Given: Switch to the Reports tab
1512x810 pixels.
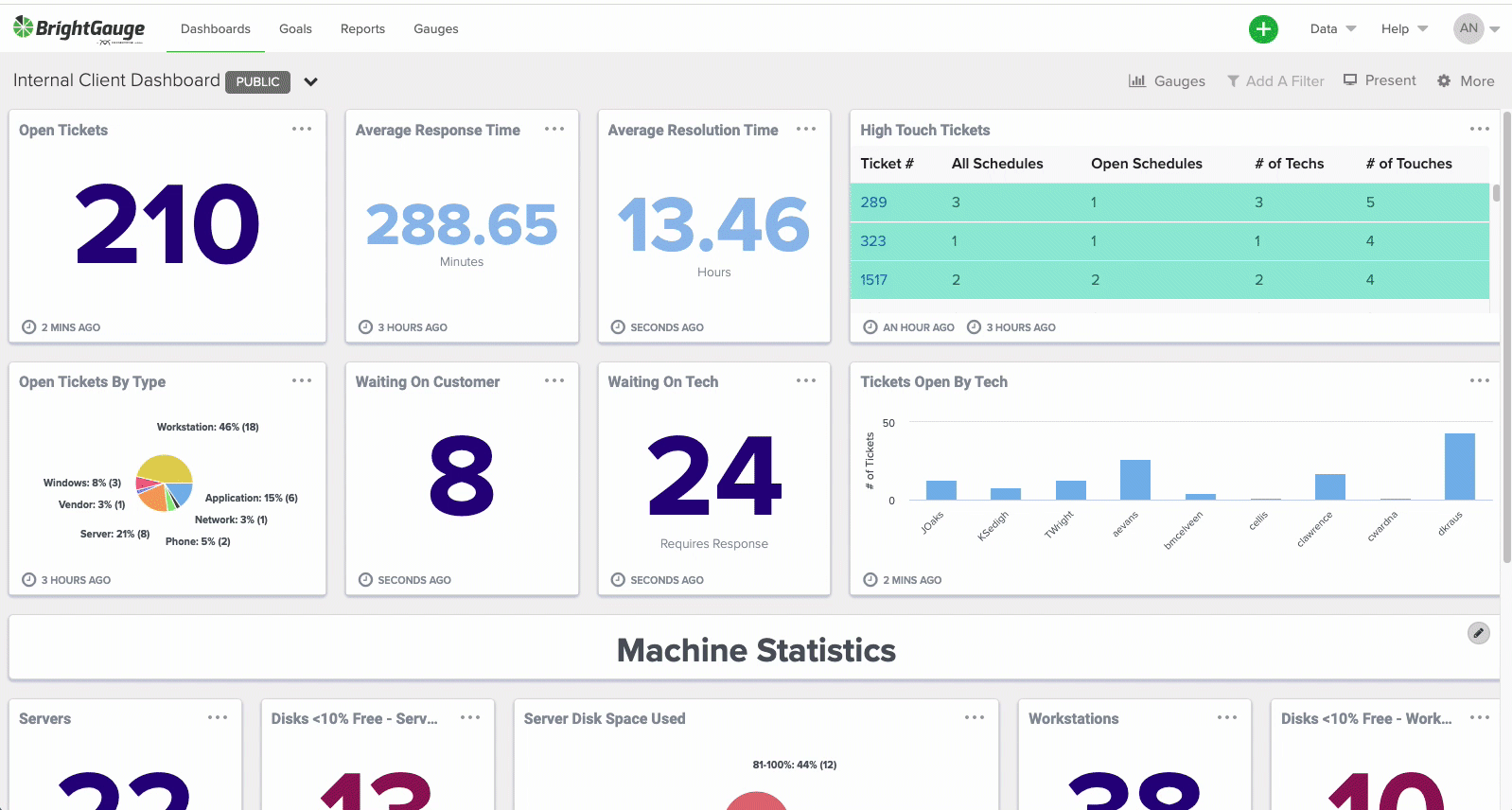Looking at the screenshot, I should [362, 28].
